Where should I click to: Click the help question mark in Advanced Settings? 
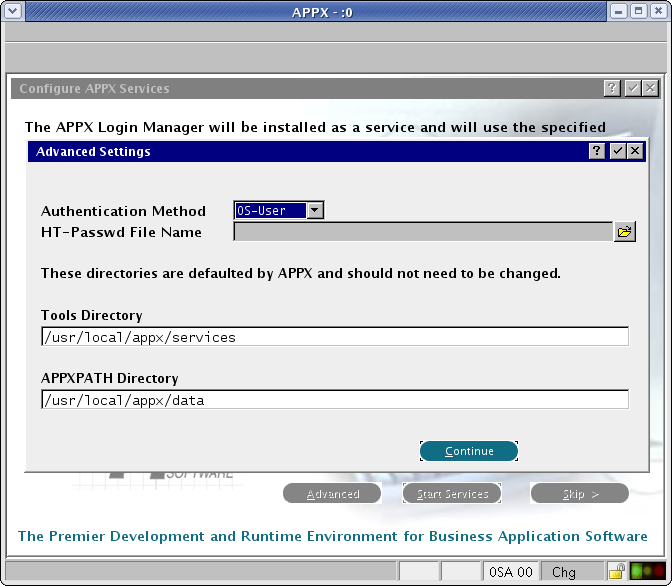[x=597, y=151]
